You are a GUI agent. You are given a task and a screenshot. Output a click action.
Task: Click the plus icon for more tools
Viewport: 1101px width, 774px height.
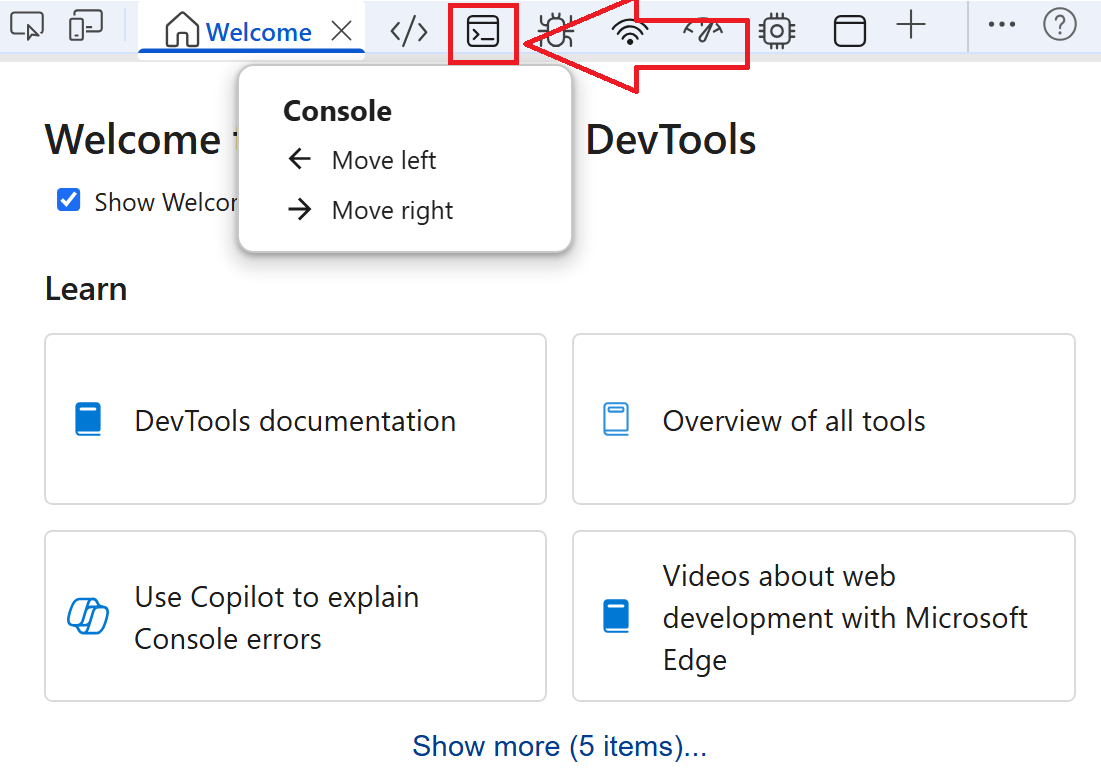point(911,25)
